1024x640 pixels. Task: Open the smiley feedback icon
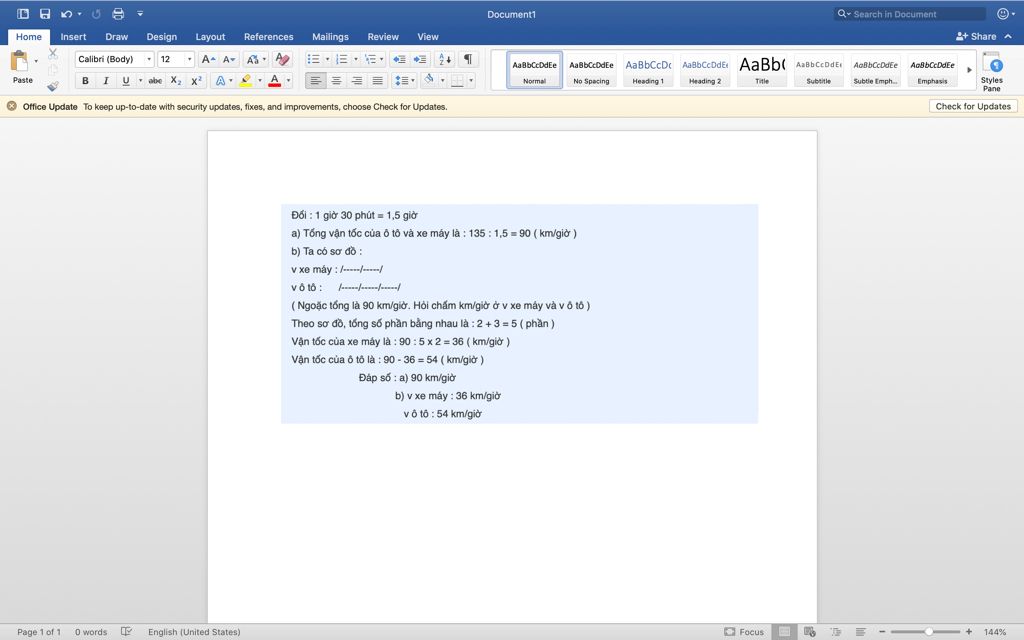1002,14
